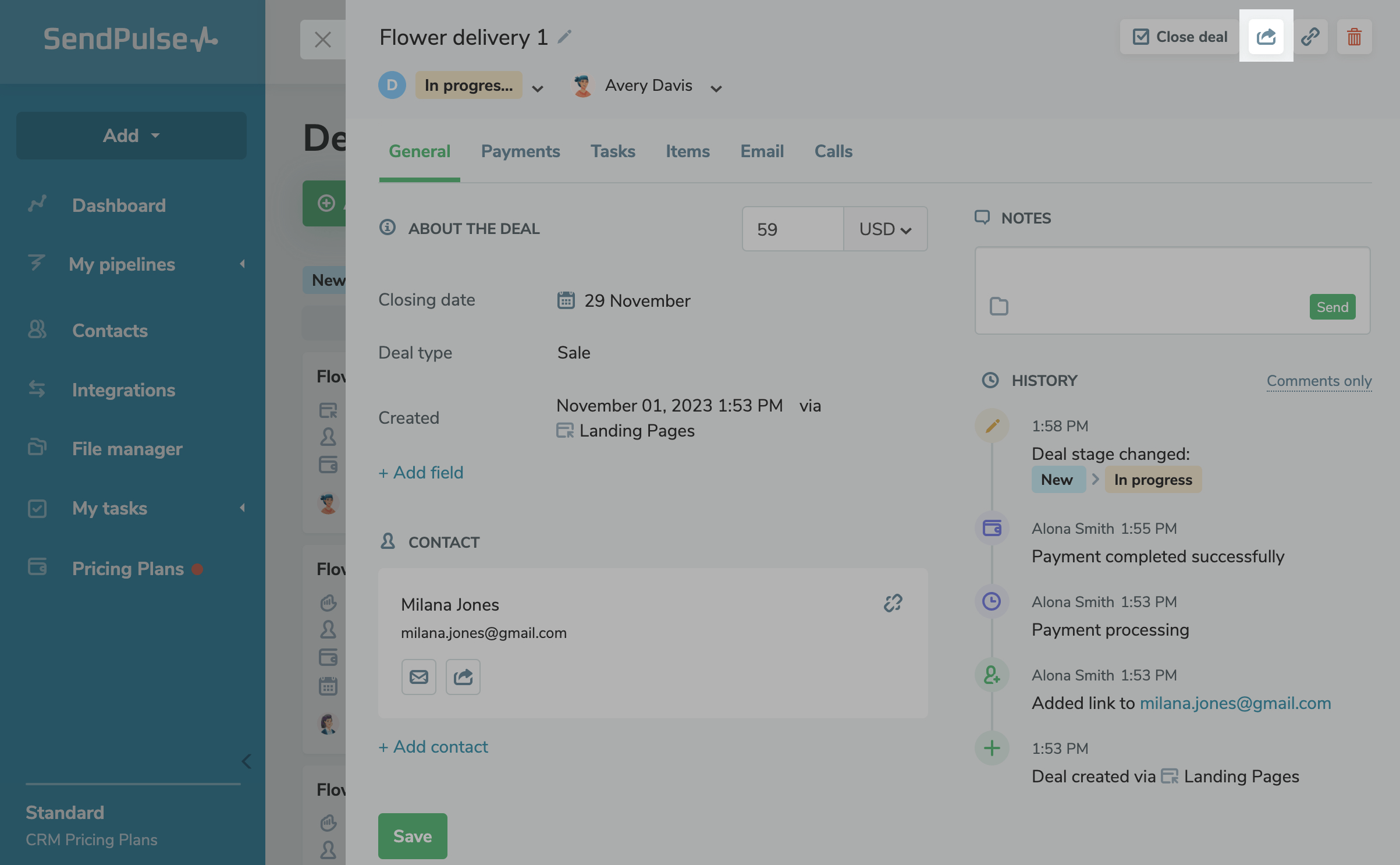
Task: Expand Avery Davis assignee dropdown
Action: (x=716, y=88)
